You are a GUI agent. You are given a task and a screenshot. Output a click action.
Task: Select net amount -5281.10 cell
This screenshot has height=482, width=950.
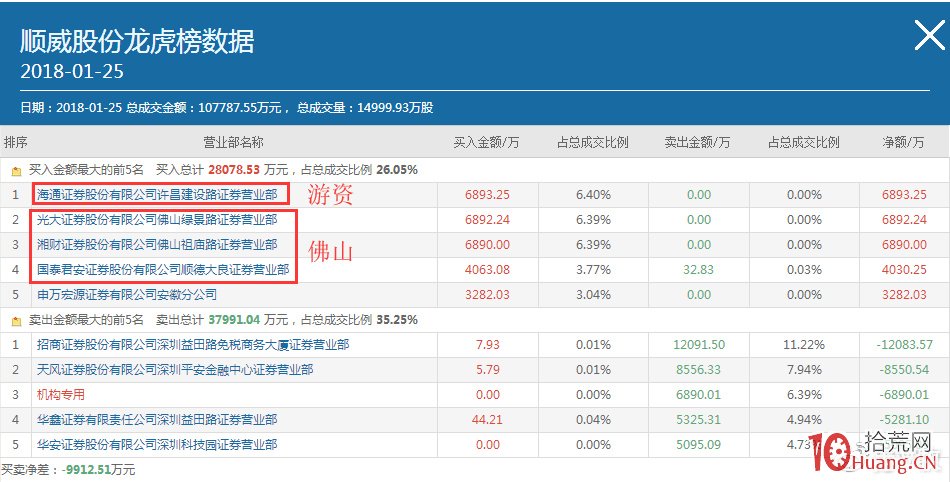(902, 420)
